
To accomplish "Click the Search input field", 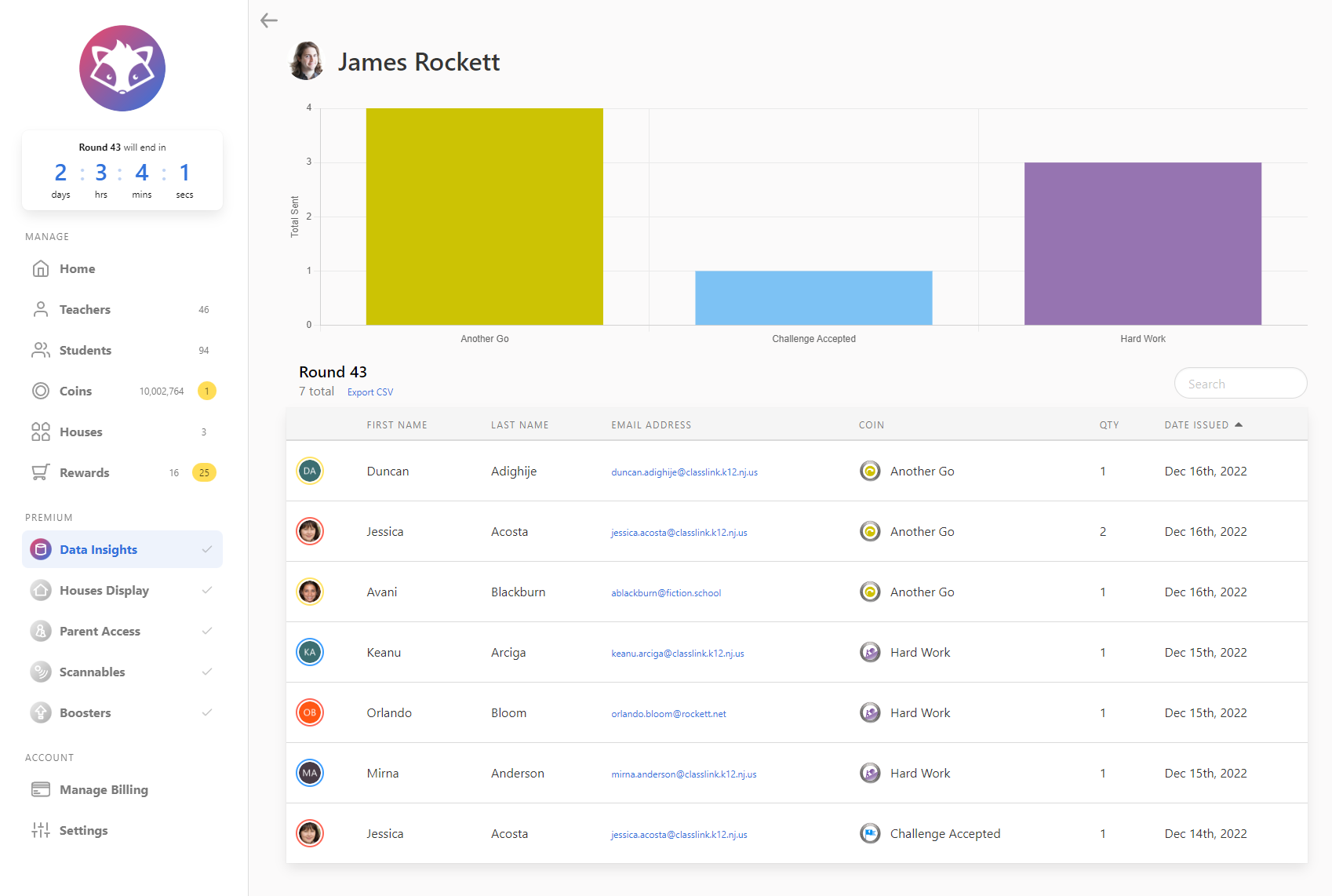I will [1240, 384].
